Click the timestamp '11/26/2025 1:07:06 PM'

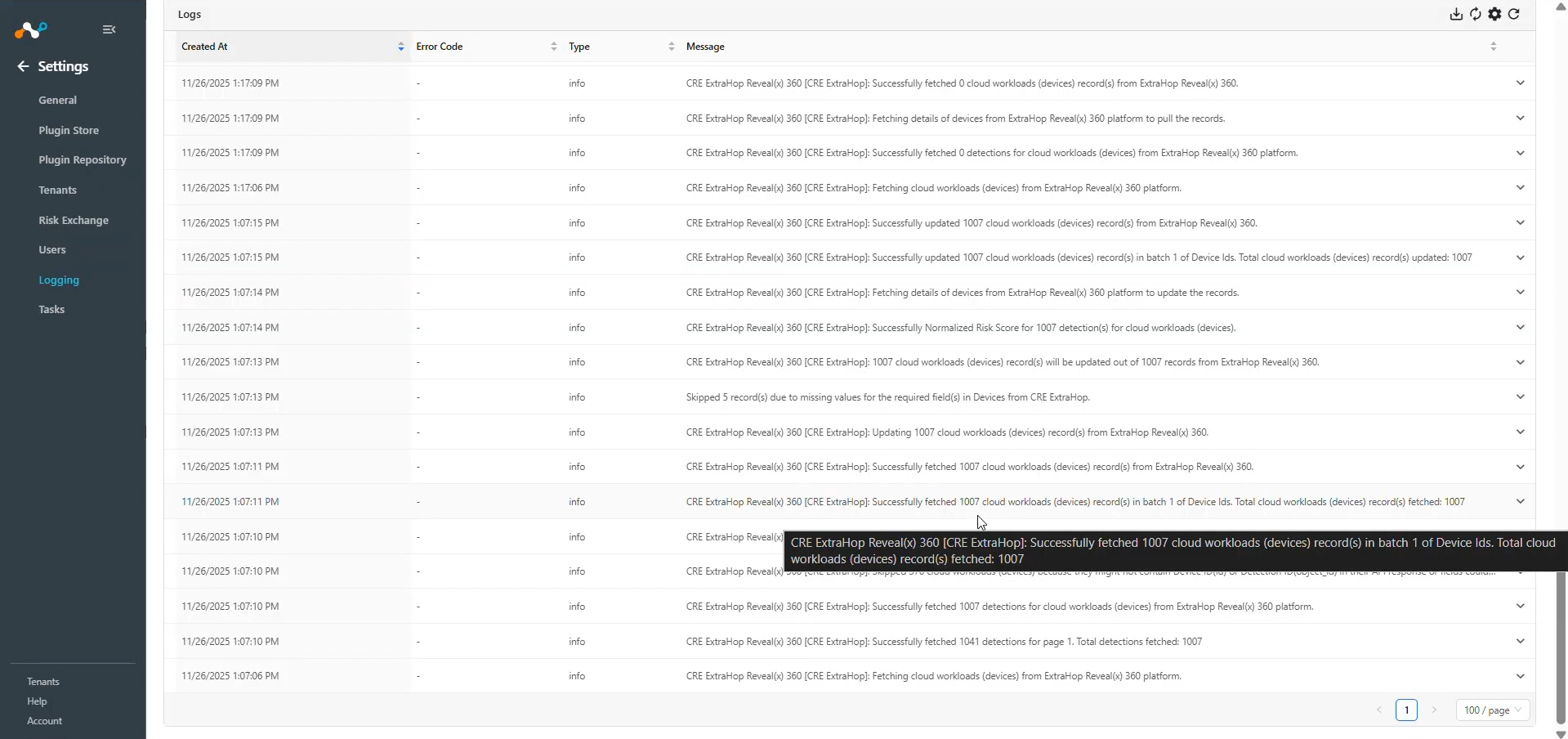coord(230,676)
